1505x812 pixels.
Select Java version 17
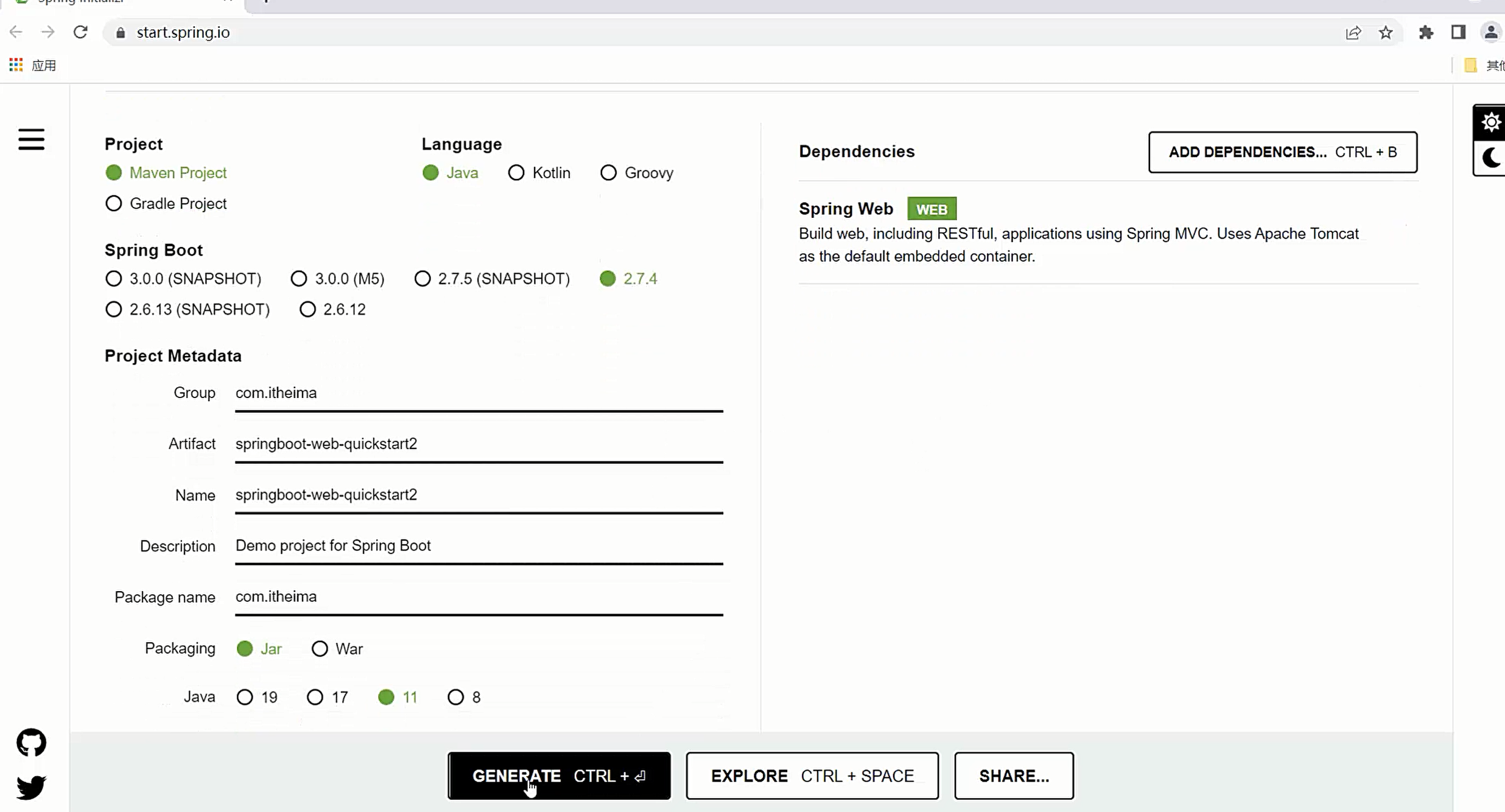pos(327,697)
